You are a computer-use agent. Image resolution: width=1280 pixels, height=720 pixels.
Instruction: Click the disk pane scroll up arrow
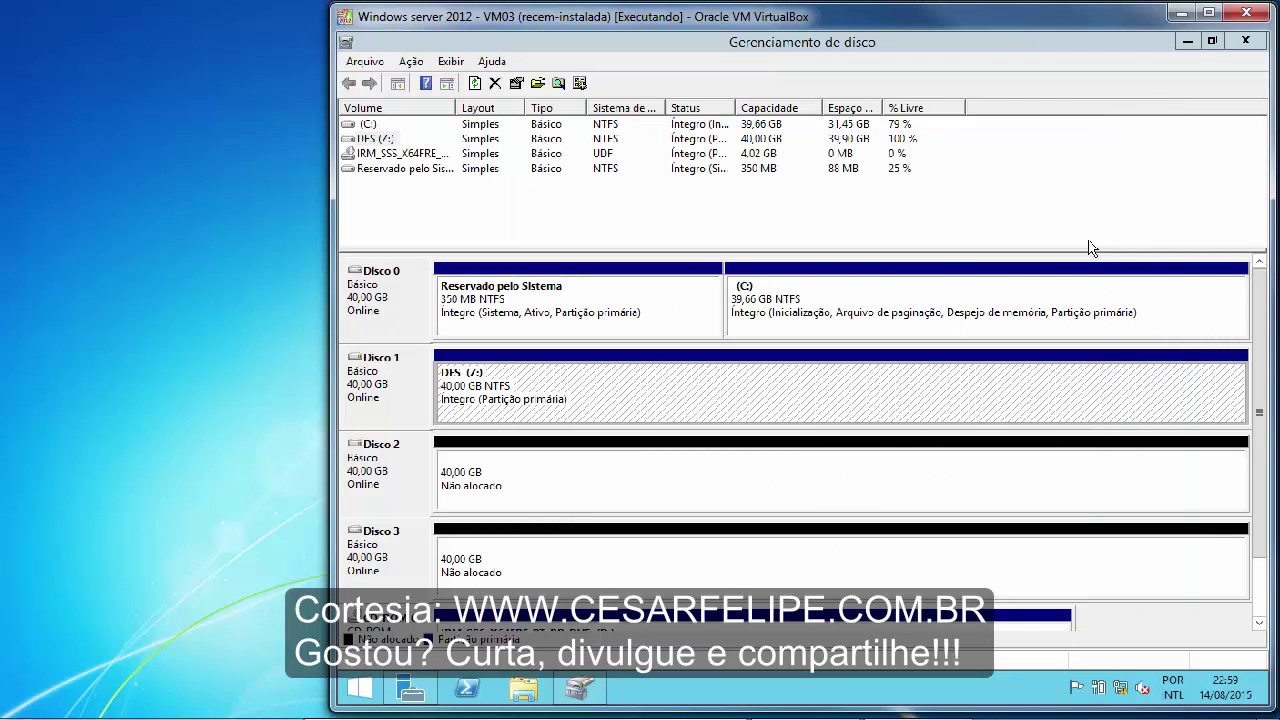(x=1259, y=262)
